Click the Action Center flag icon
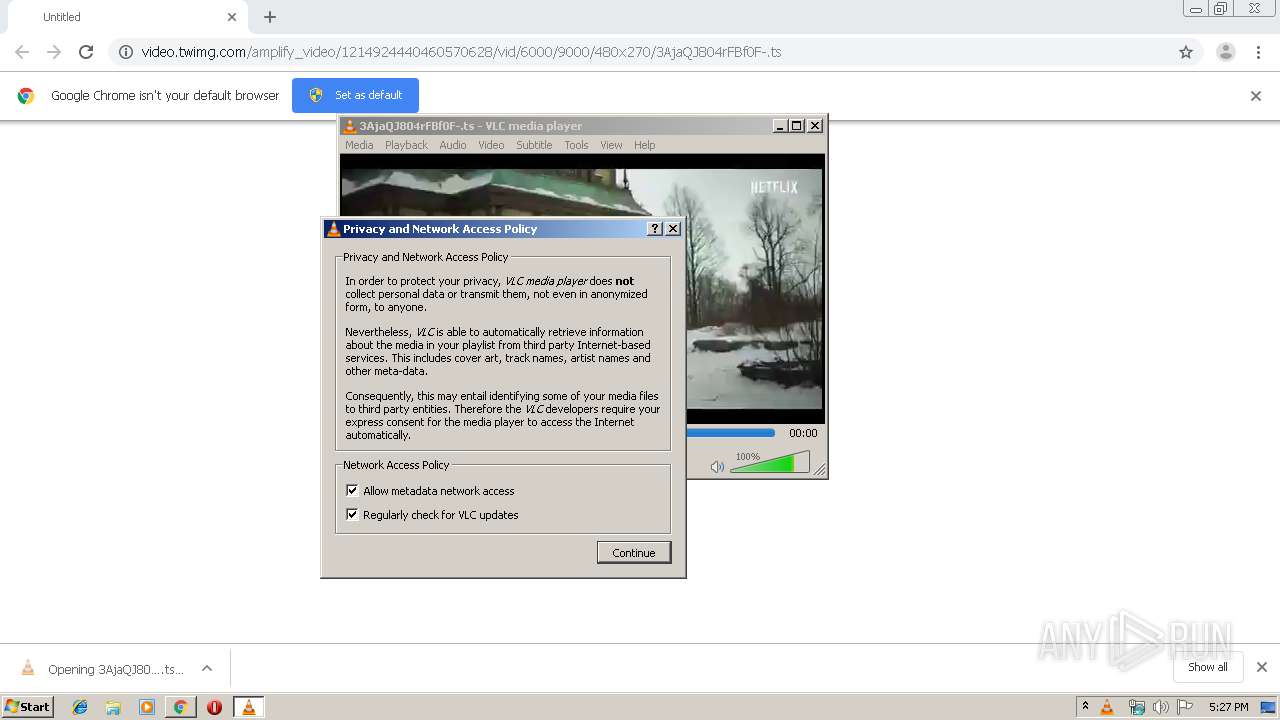Viewport: 1280px width, 720px height. click(1185, 707)
